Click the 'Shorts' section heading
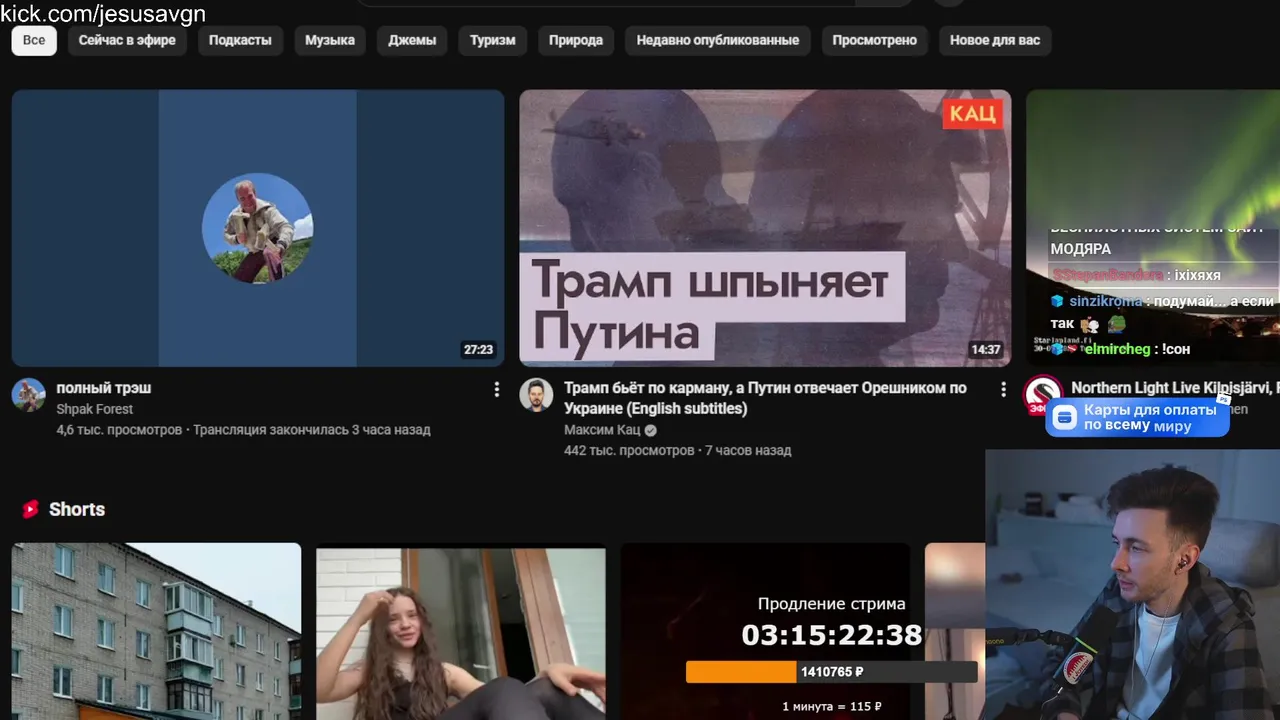 pyautogui.click(x=77, y=509)
